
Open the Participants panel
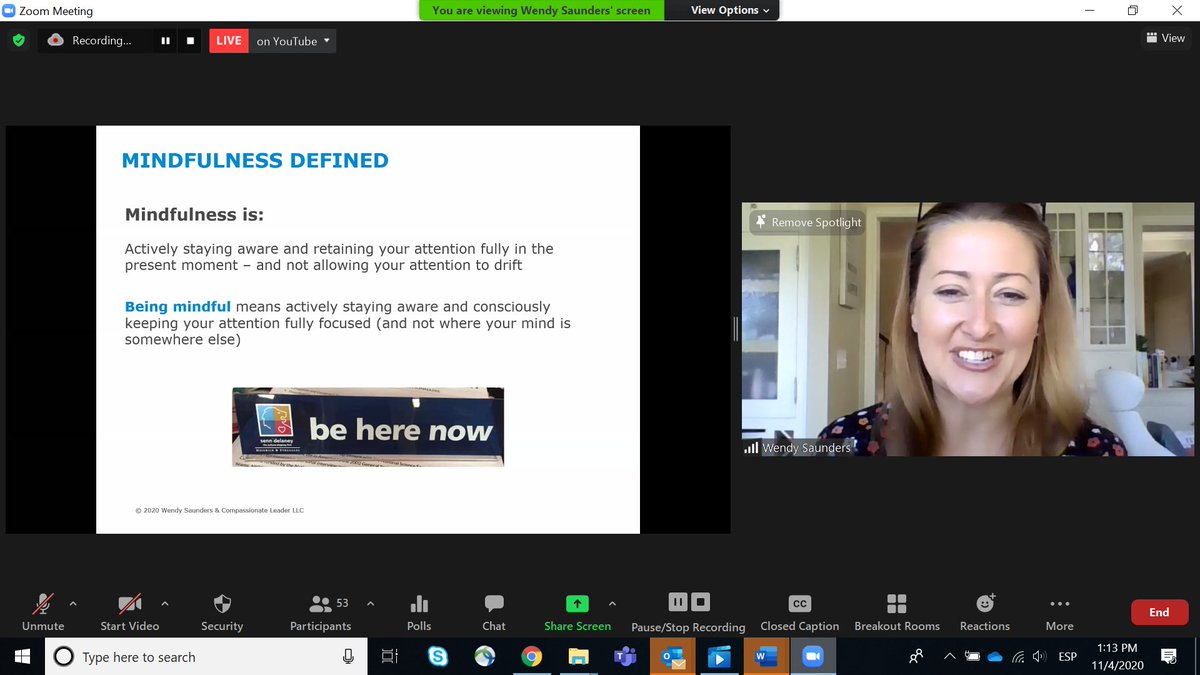[x=320, y=612]
